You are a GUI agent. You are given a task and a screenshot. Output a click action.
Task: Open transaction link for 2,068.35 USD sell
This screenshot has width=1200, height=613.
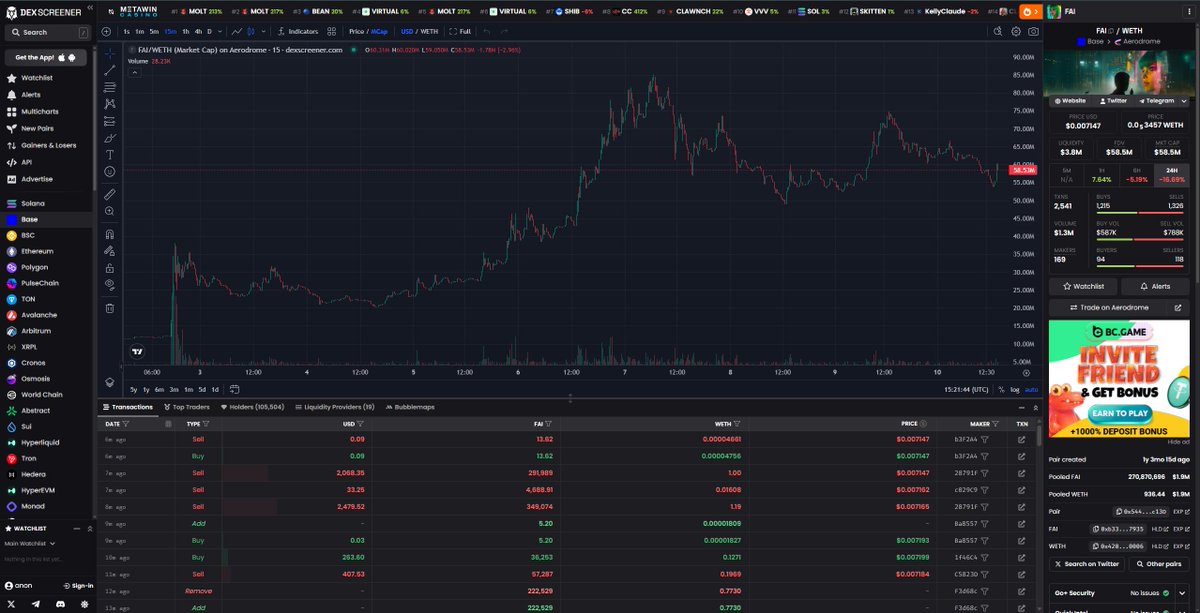(x=1021, y=472)
